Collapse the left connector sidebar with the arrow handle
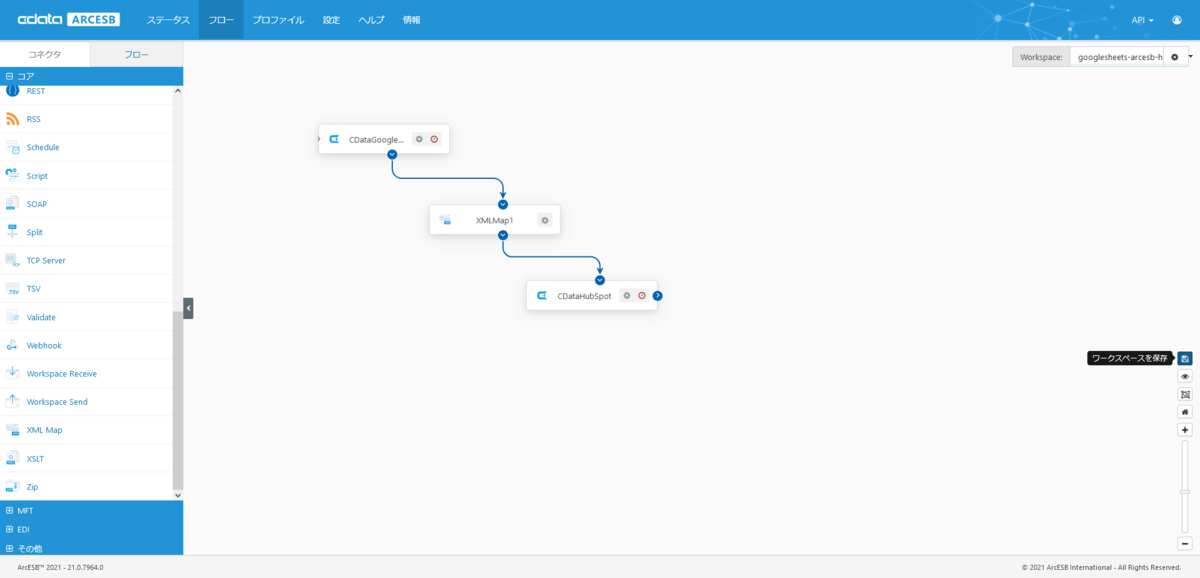1200x578 pixels. 188,308
